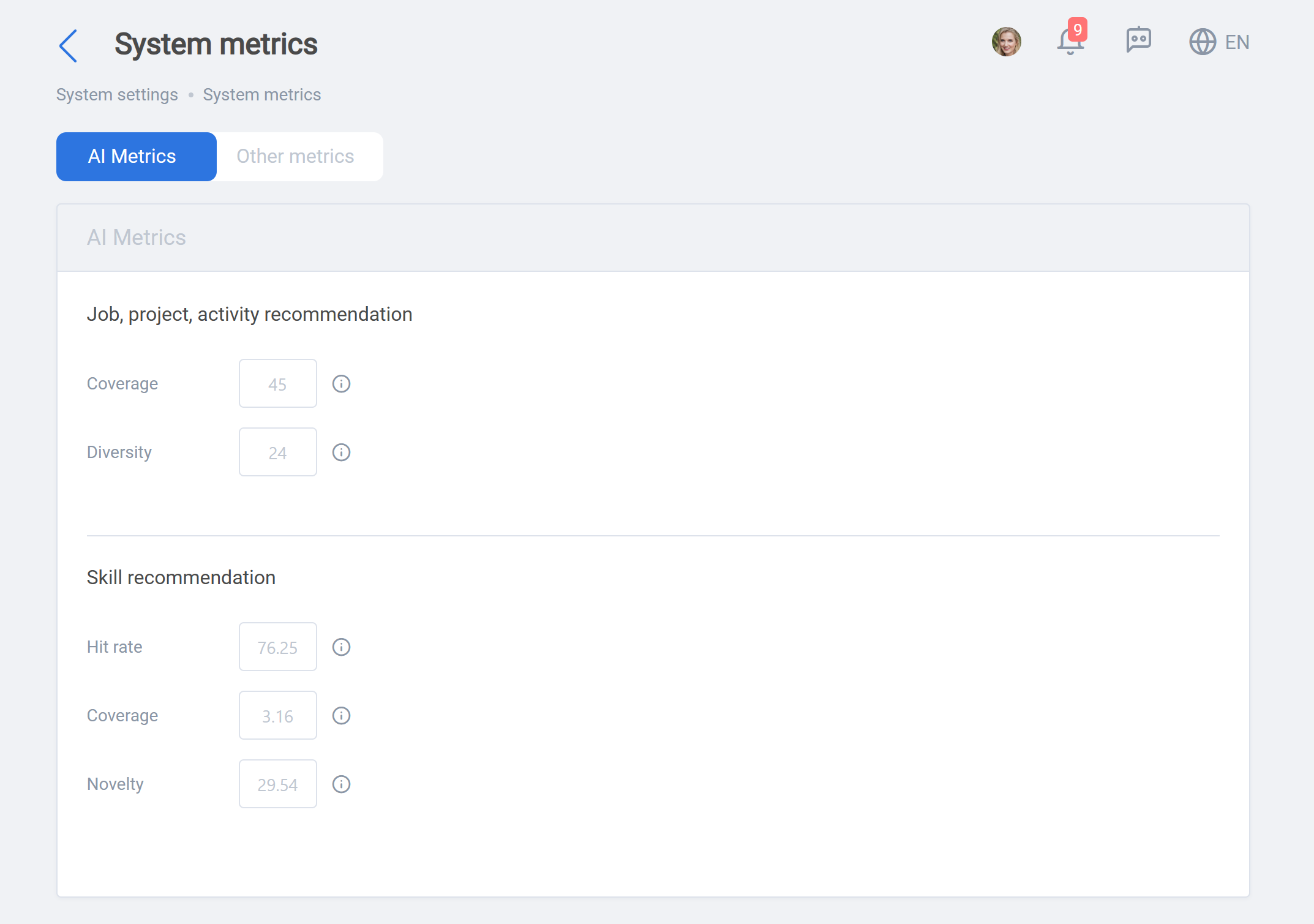
Task: Click the Coverage field showing 3.16
Action: [278, 715]
